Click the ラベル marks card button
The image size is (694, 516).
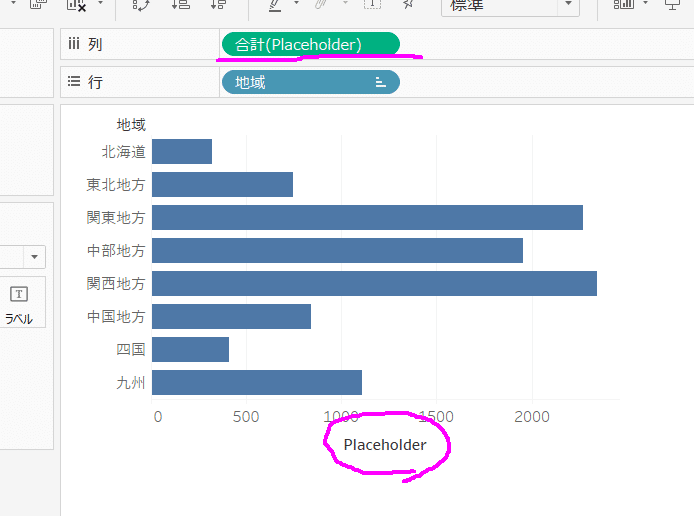(x=19, y=303)
